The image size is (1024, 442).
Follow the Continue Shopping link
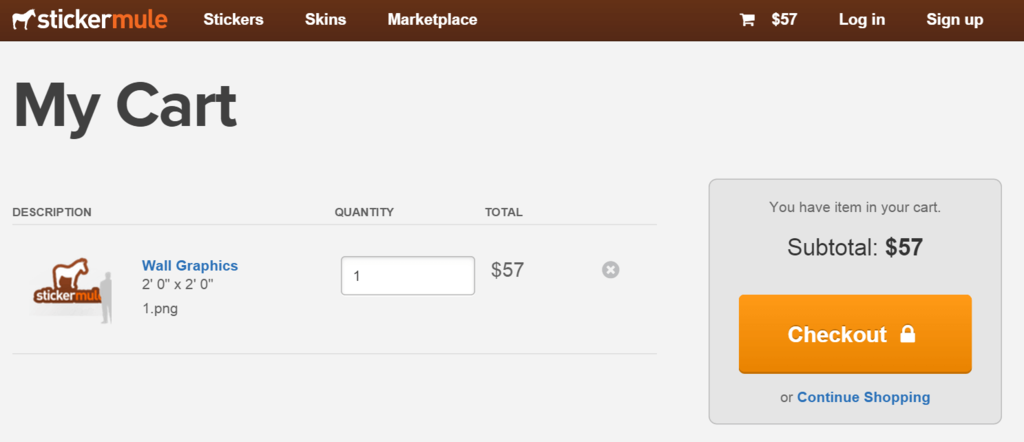point(863,397)
